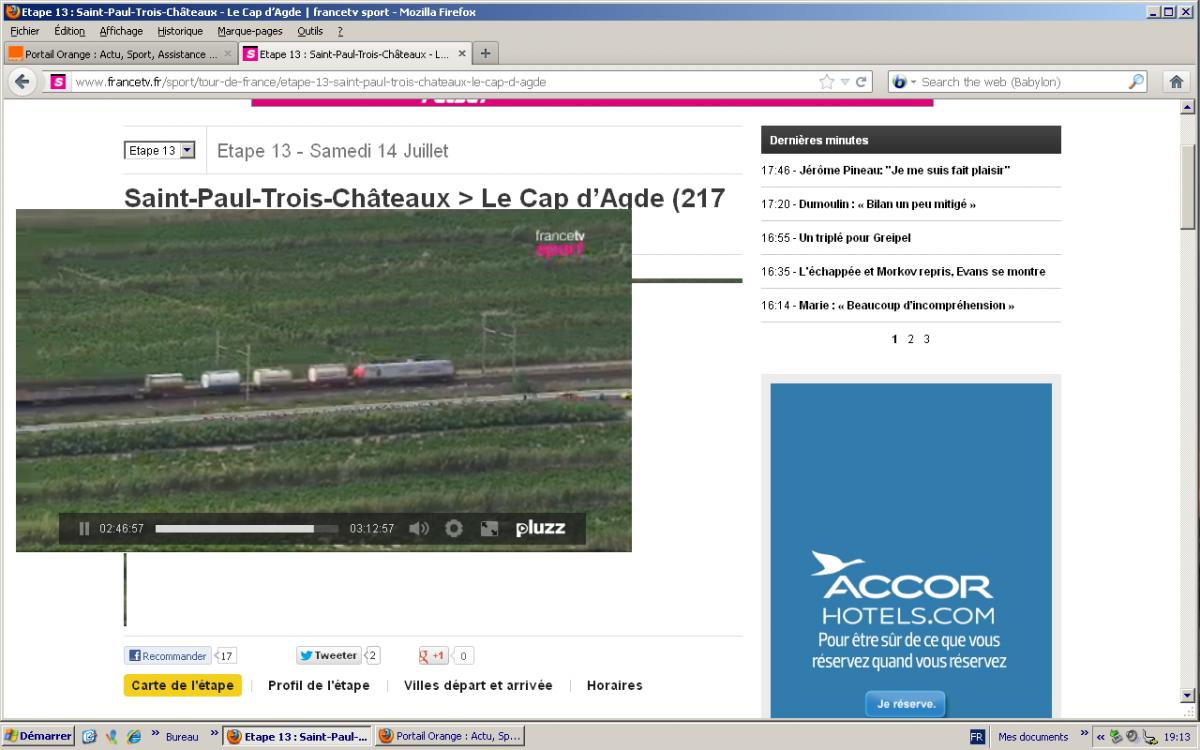Open video player settings gear

(x=454, y=529)
